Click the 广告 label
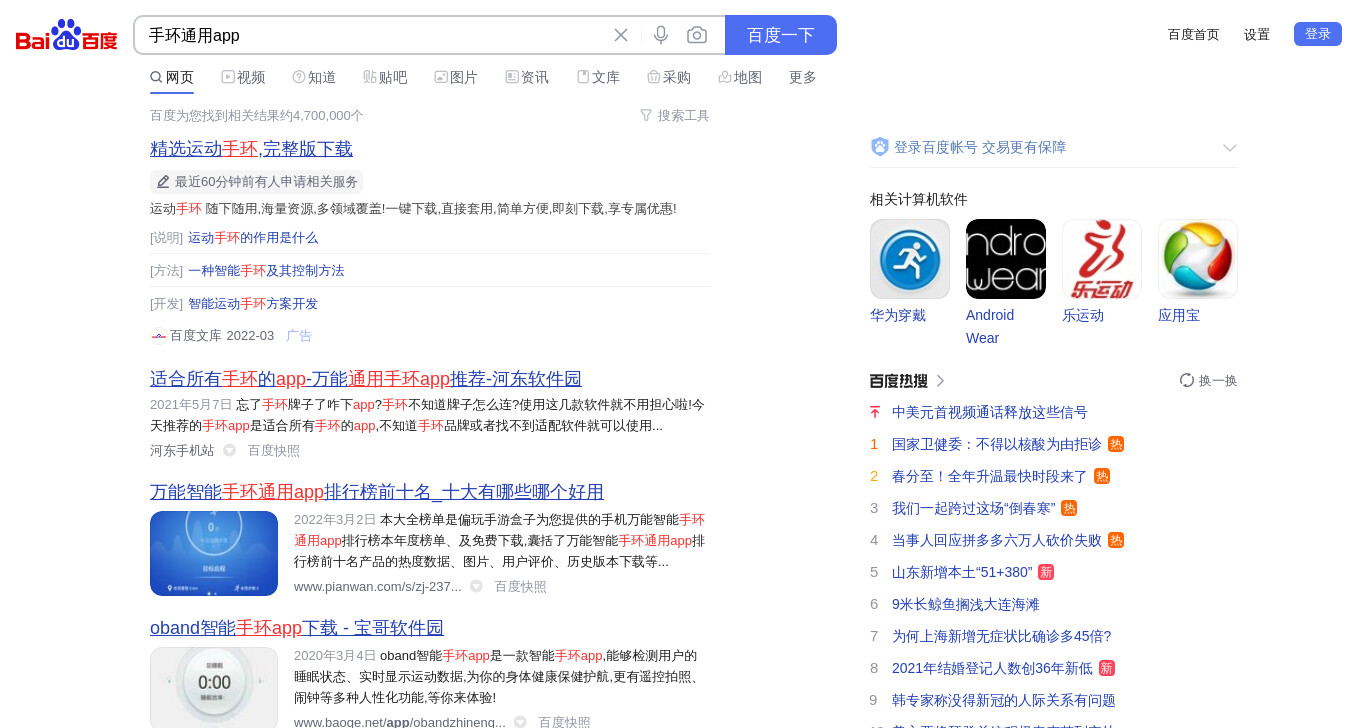1366x728 pixels. (x=299, y=336)
